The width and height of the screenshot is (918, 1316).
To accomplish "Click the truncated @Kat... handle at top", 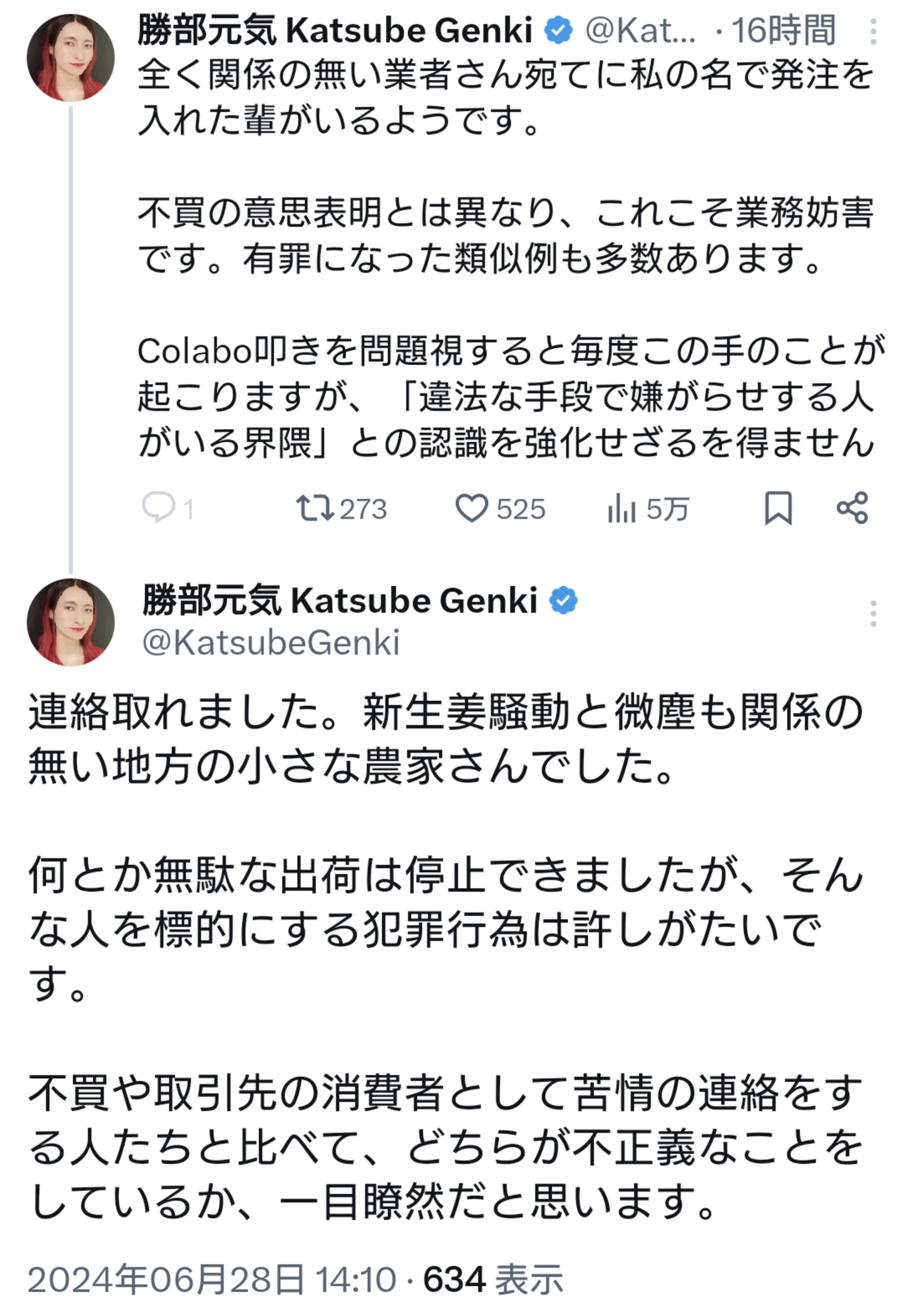I will [x=640, y=30].
